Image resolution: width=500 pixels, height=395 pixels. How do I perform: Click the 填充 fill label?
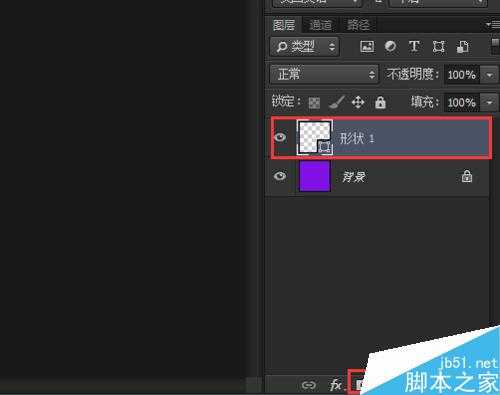tap(425, 102)
